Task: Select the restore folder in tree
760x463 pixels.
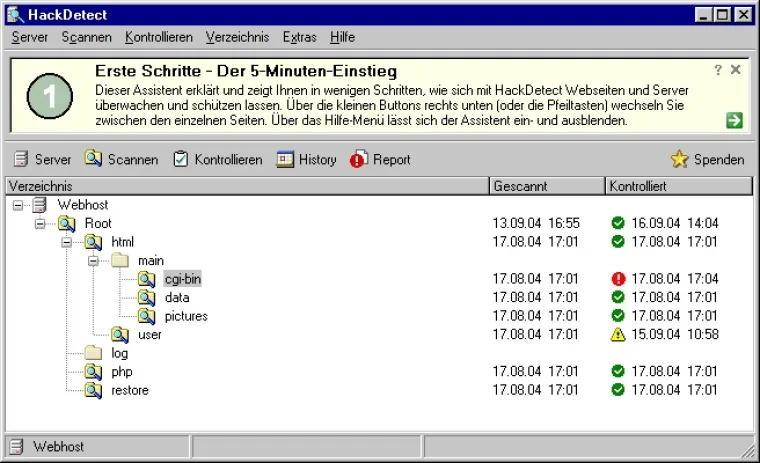Action: point(130,390)
